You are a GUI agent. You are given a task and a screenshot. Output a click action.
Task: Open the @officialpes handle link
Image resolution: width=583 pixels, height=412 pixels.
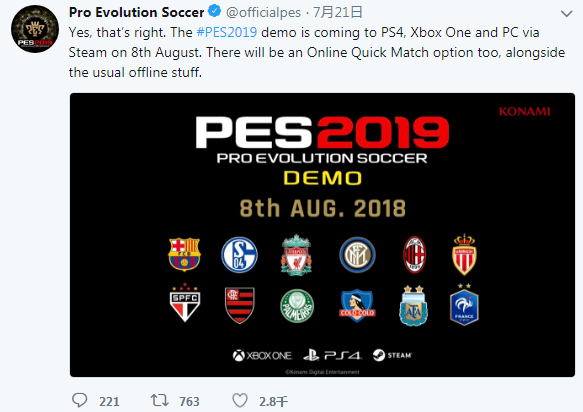(x=263, y=12)
